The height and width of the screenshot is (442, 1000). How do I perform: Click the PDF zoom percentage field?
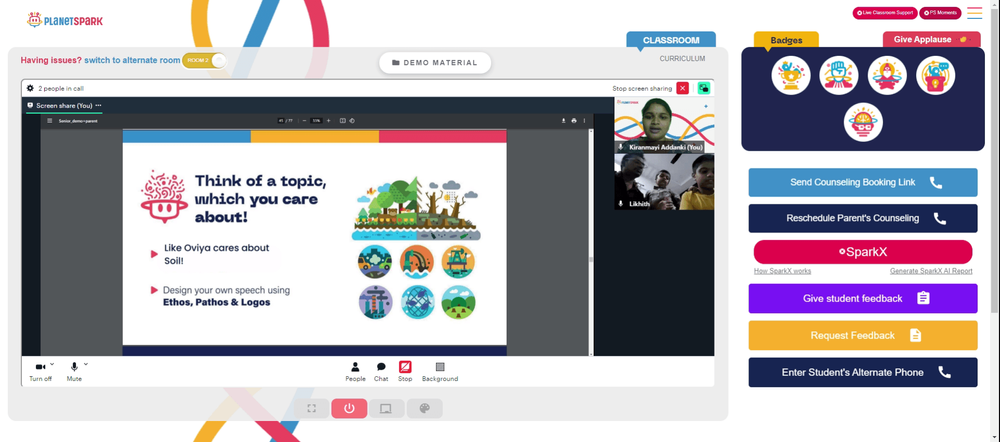coord(316,121)
